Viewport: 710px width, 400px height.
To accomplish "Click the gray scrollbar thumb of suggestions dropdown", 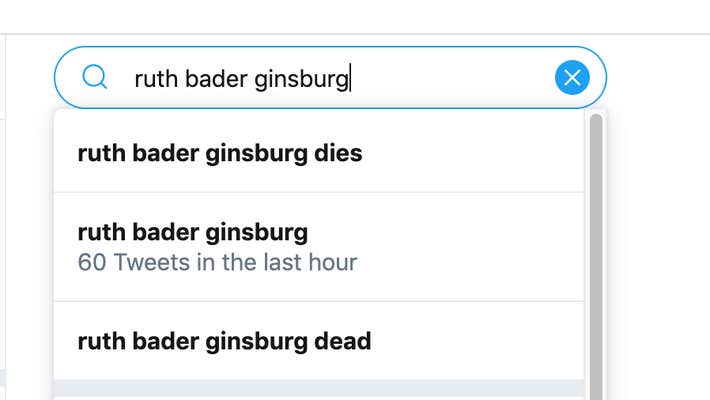I will click(596, 257).
